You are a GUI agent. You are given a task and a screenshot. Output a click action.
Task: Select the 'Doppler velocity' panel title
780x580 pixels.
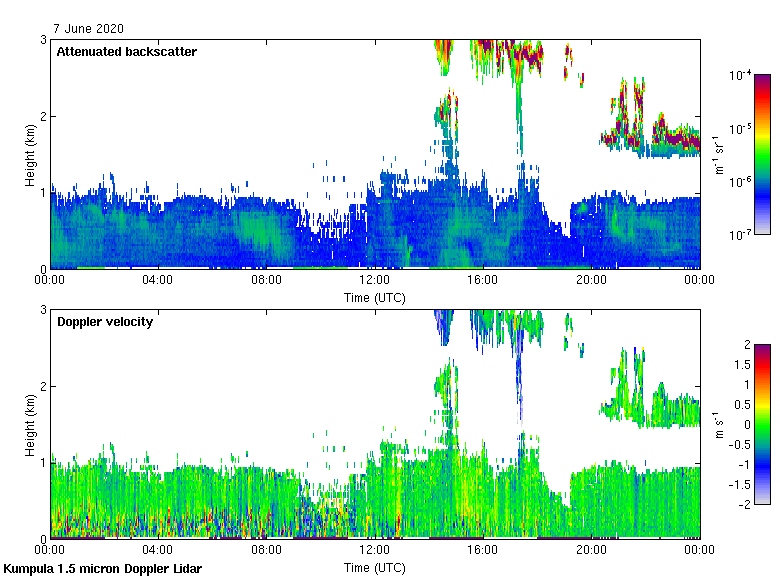click(x=104, y=322)
